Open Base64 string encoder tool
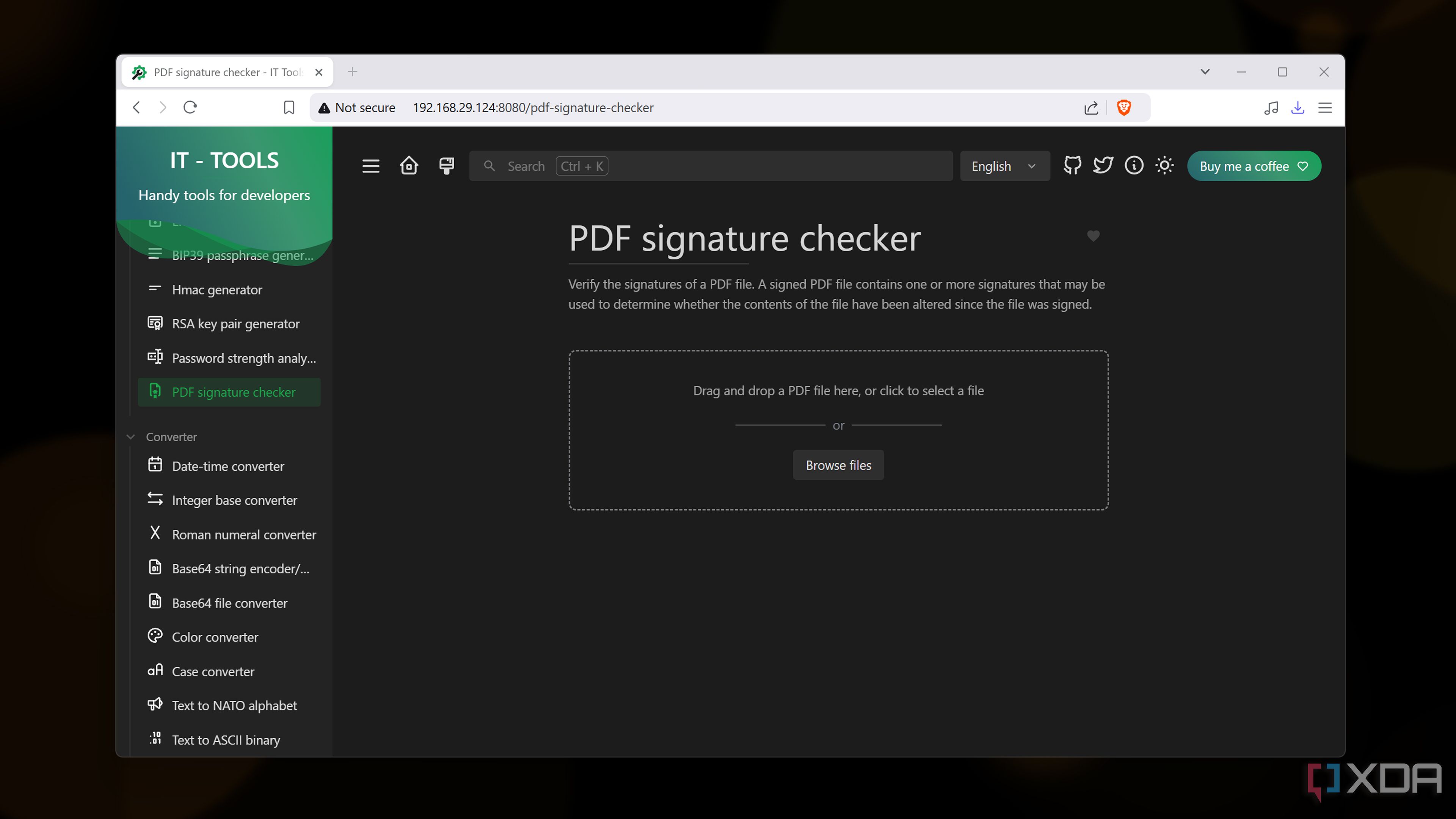Screen dimensions: 1456x819 point(229,569)
